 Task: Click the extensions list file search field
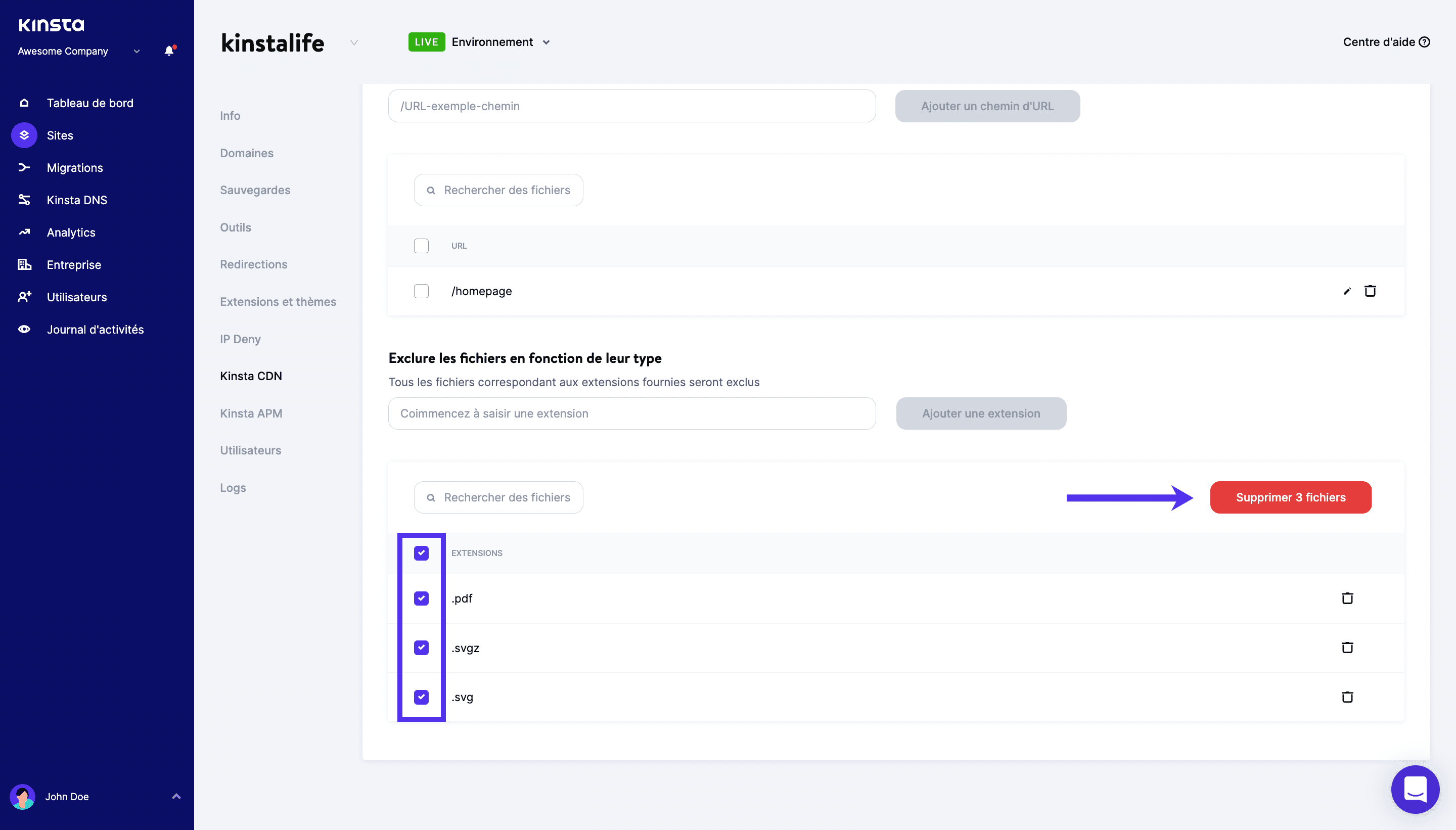tap(498, 497)
